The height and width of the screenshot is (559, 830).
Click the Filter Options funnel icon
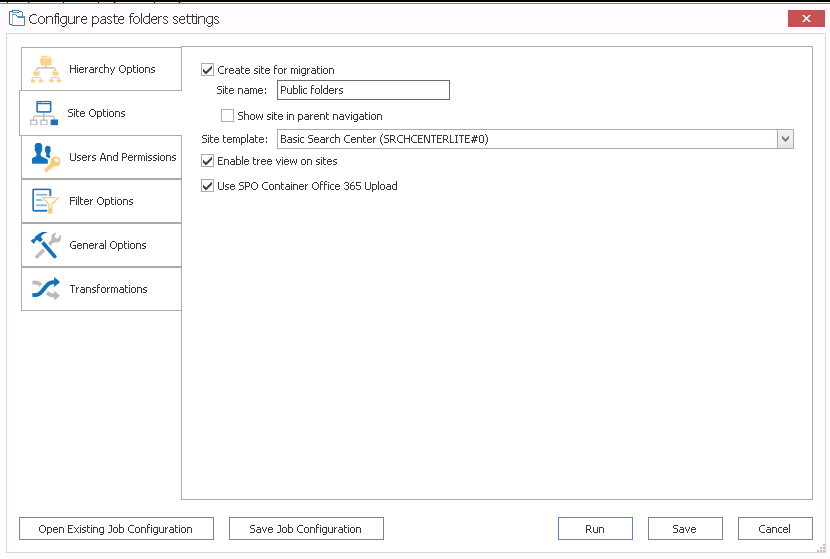point(46,201)
